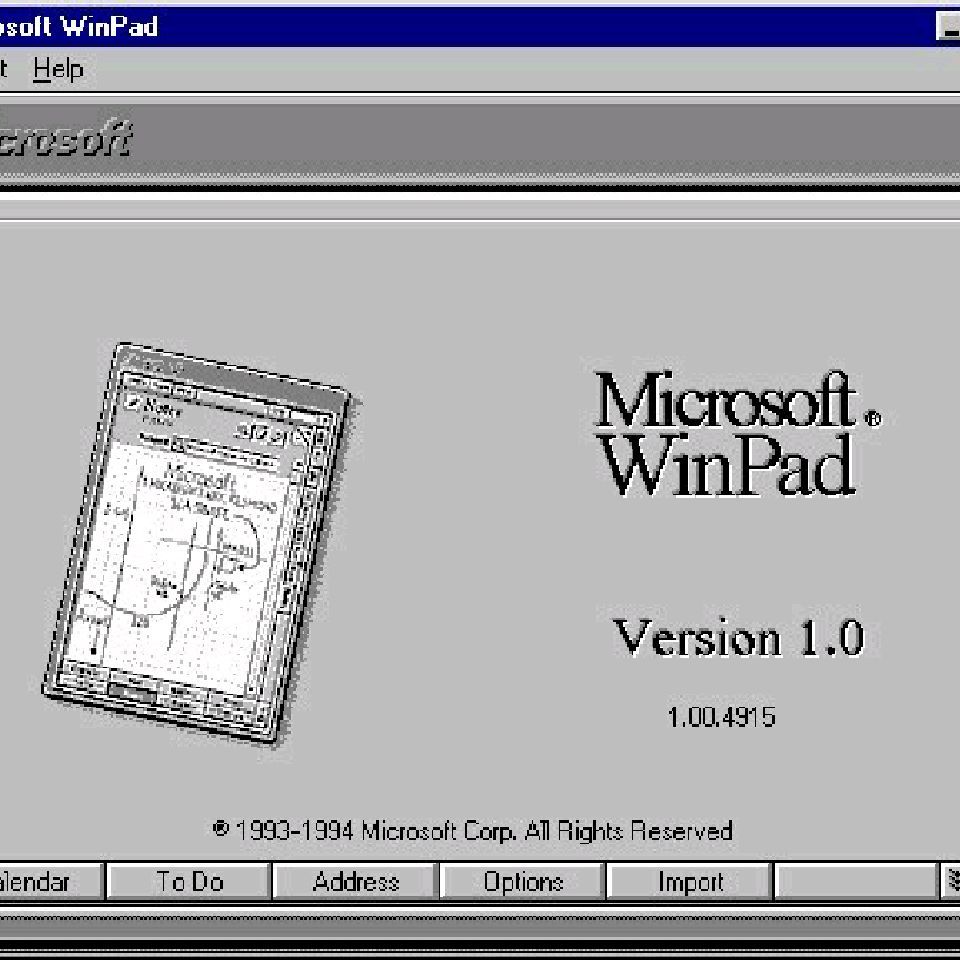Click the Calendar button in bottom bar
960x960 pixels.
tap(51, 882)
